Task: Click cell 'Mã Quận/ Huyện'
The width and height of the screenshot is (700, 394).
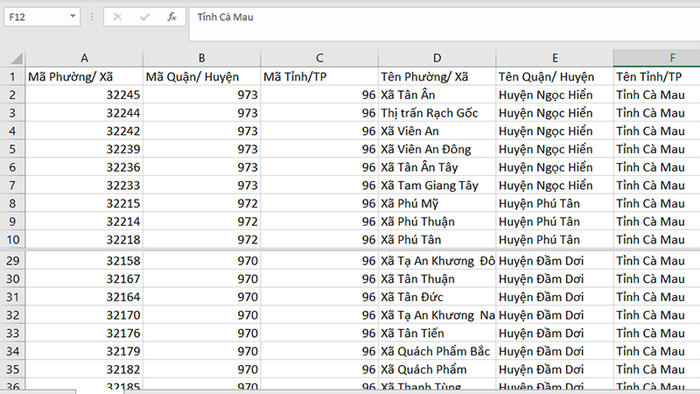Action: click(202, 77)
